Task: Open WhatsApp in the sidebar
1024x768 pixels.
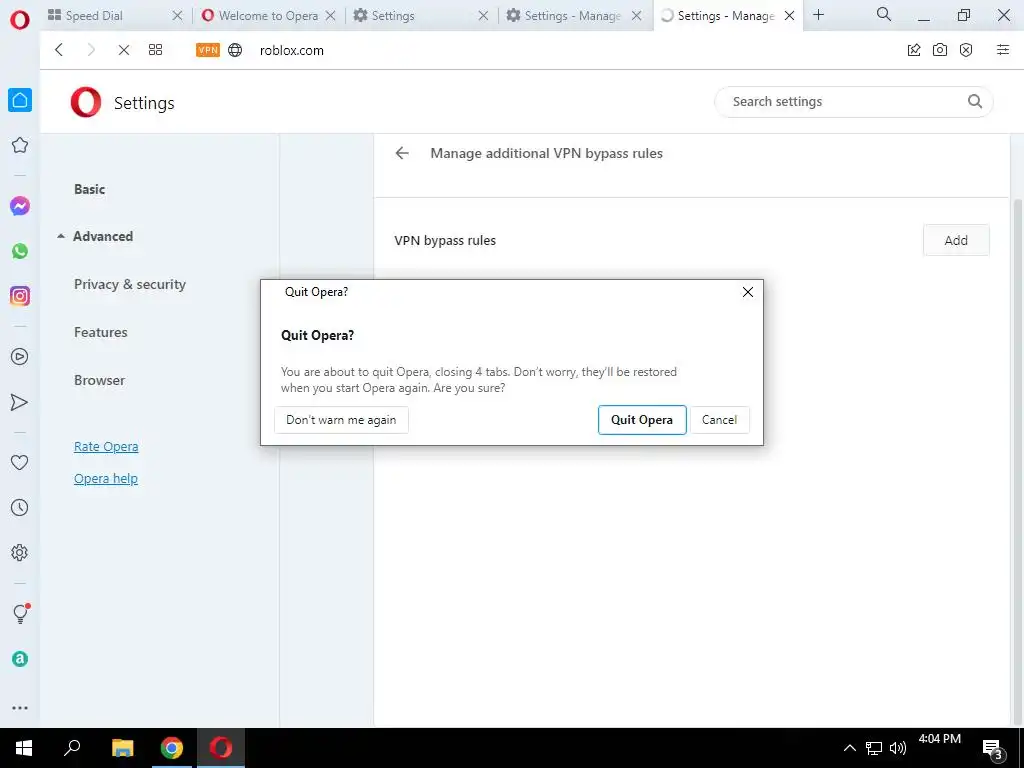Action: click(20, 251)
